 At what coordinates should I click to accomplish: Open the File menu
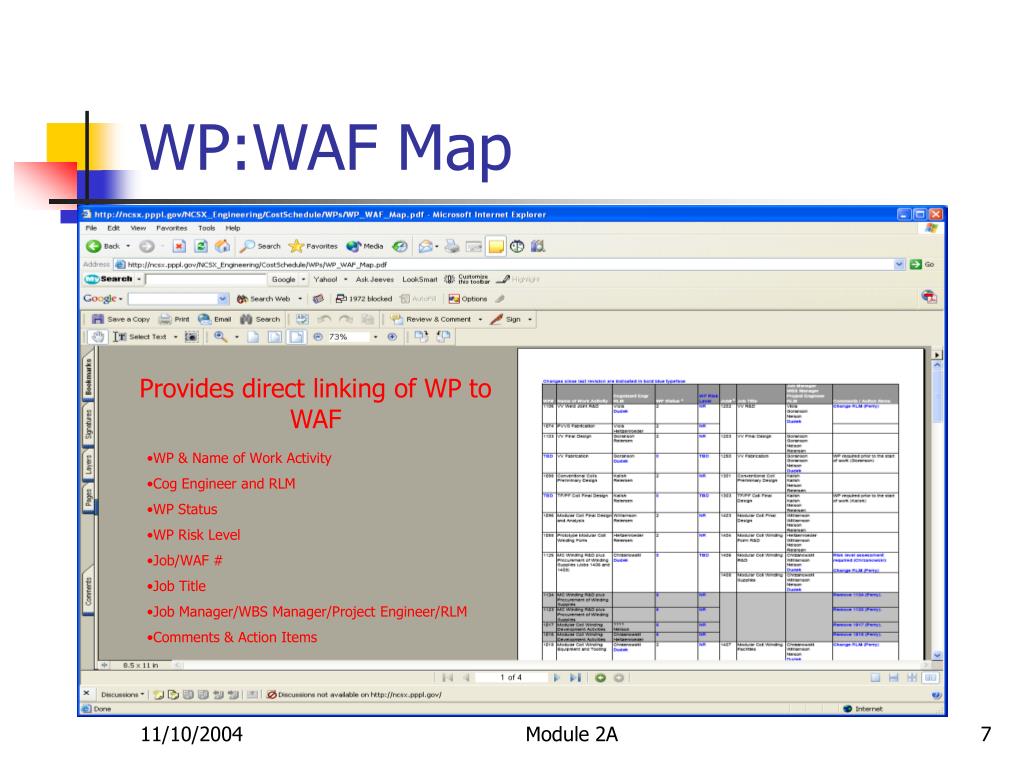coord(91,228)
